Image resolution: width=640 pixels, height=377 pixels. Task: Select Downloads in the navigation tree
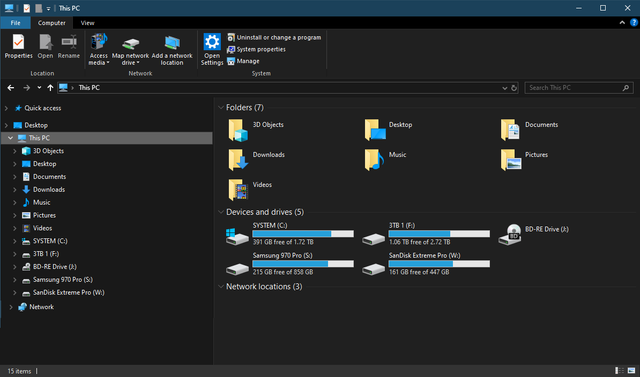pos(49,189)
